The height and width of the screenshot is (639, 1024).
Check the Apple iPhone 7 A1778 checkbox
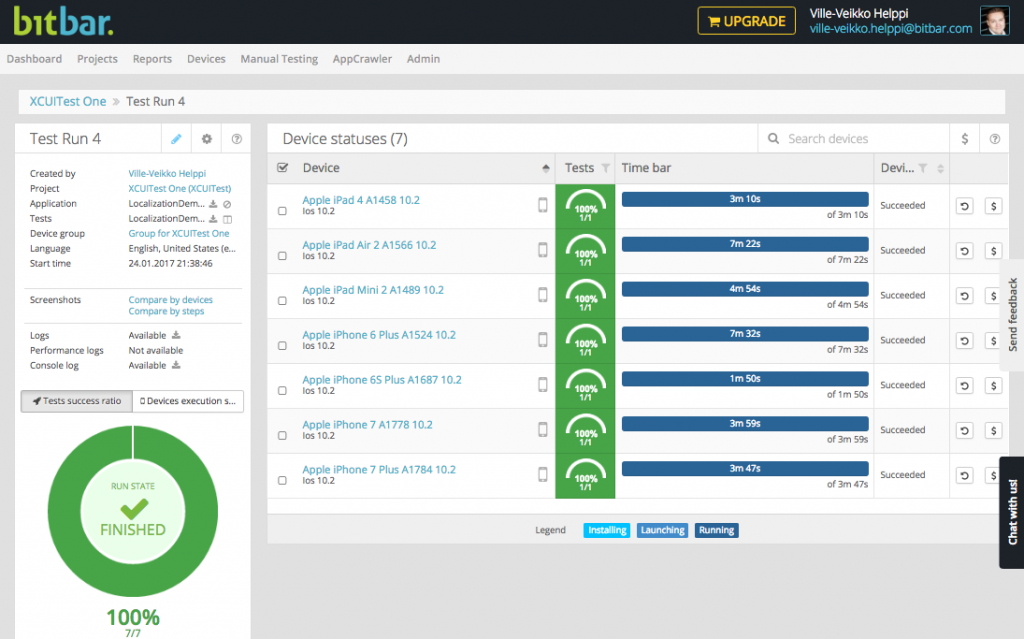pyautogui.click(x=282, y=436)
